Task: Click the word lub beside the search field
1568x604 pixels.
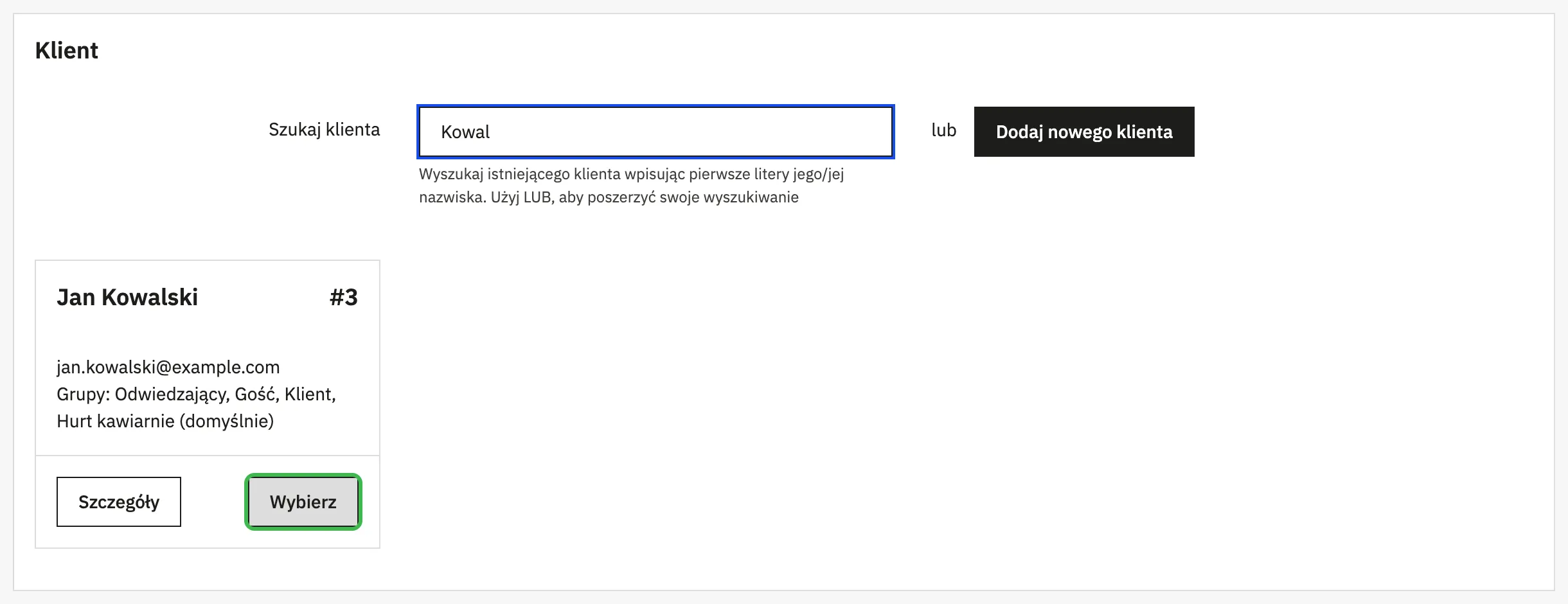Action: (944, 130)
